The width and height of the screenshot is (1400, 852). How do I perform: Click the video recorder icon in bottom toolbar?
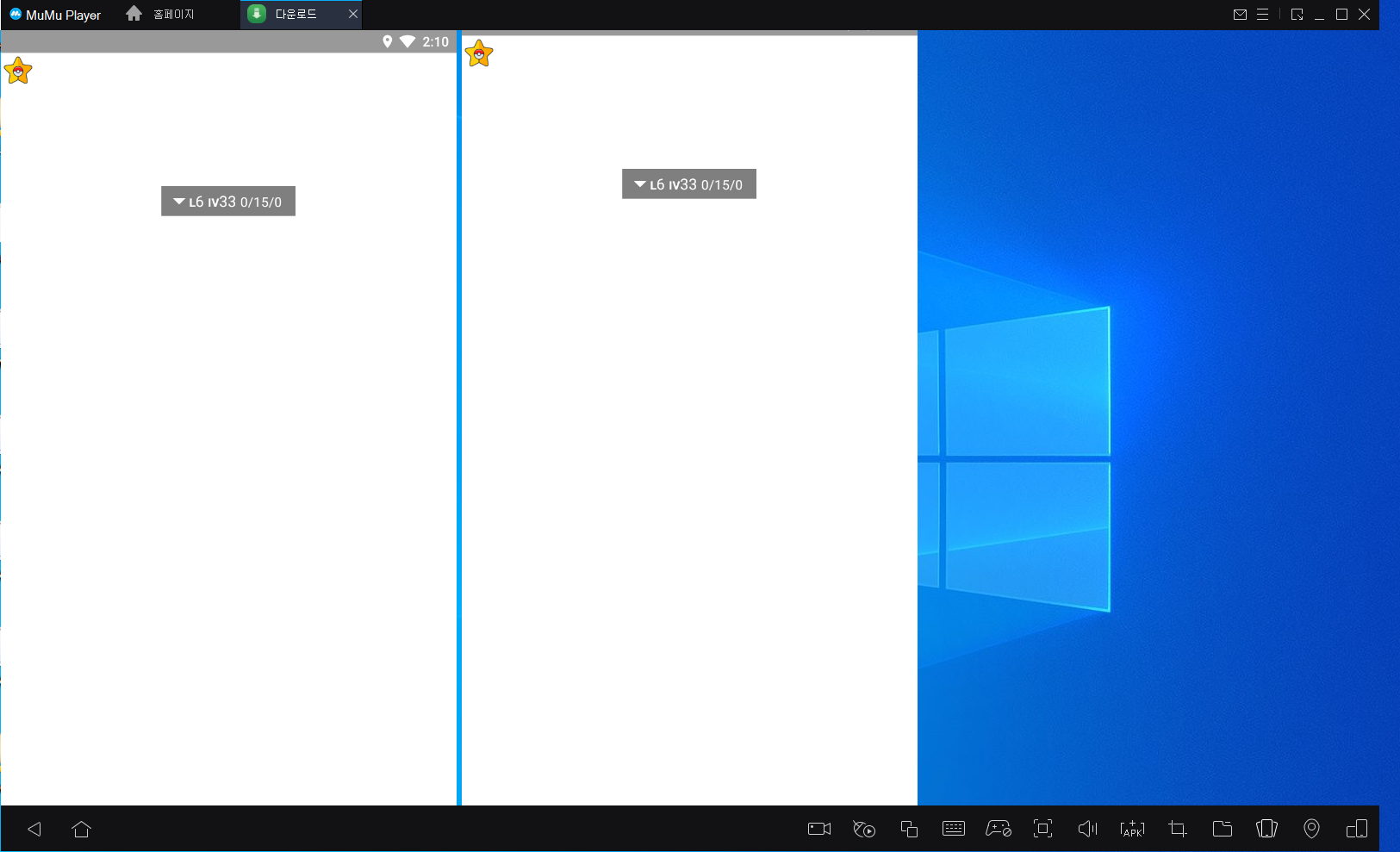click(818, 829)
